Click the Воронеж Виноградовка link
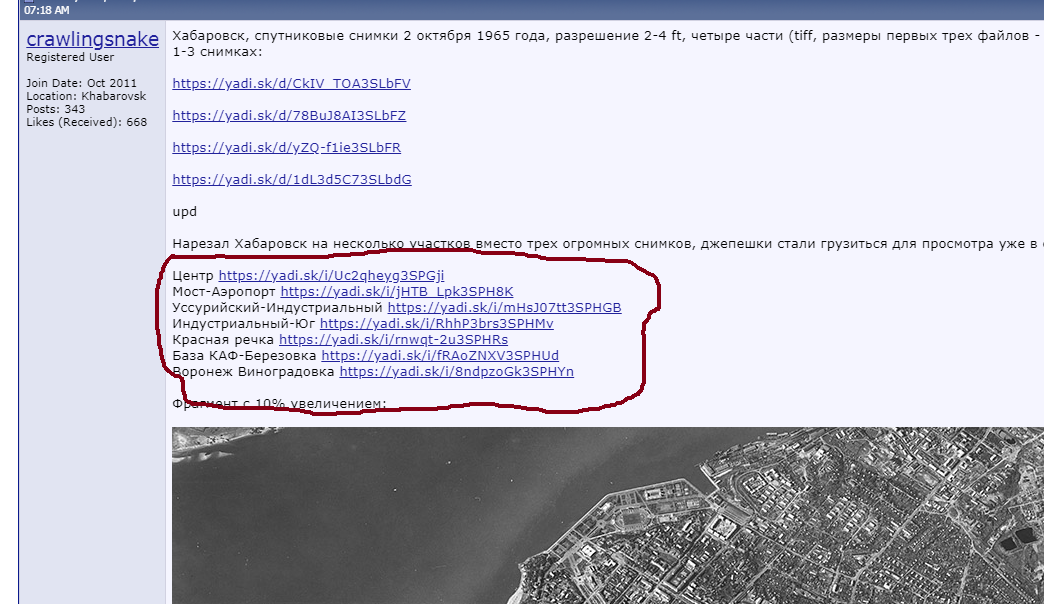This screenshot has height=604, width=1044. (456, 372)
